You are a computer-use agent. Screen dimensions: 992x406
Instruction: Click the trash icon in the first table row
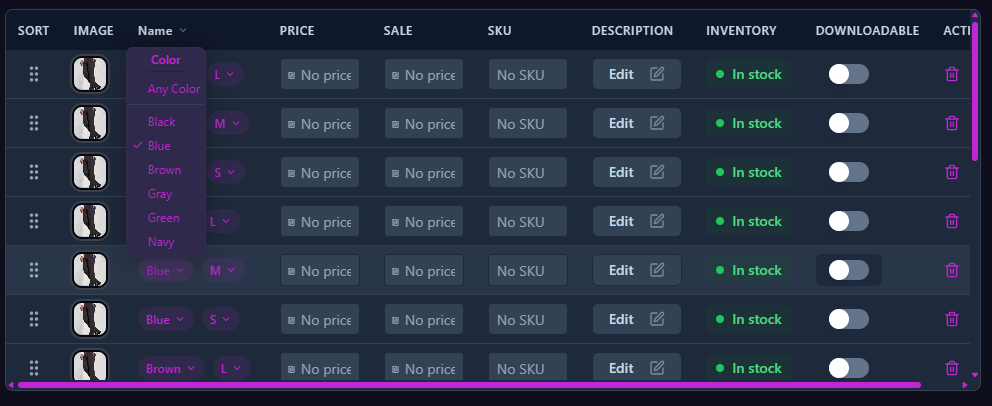[x=952, y=74]
